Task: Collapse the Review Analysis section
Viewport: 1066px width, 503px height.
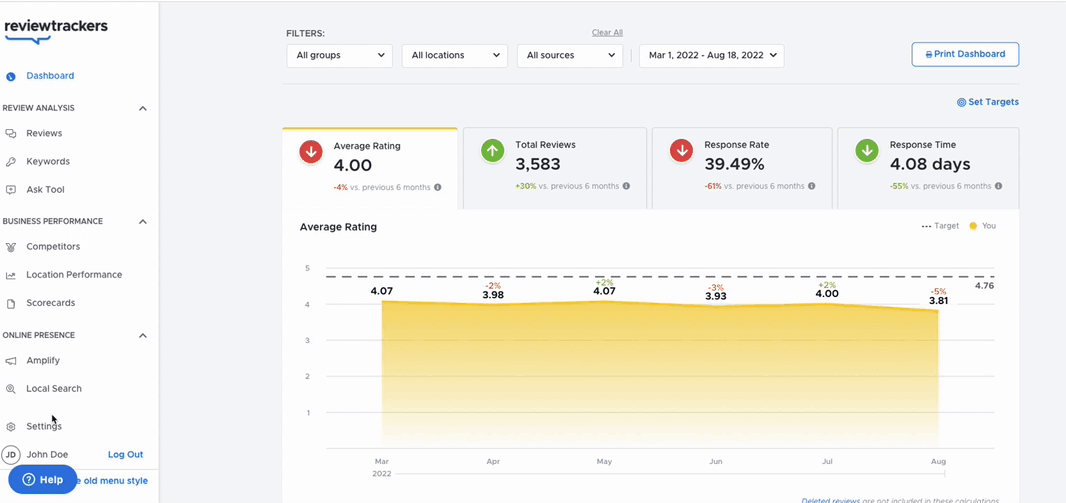Action: 143,108
